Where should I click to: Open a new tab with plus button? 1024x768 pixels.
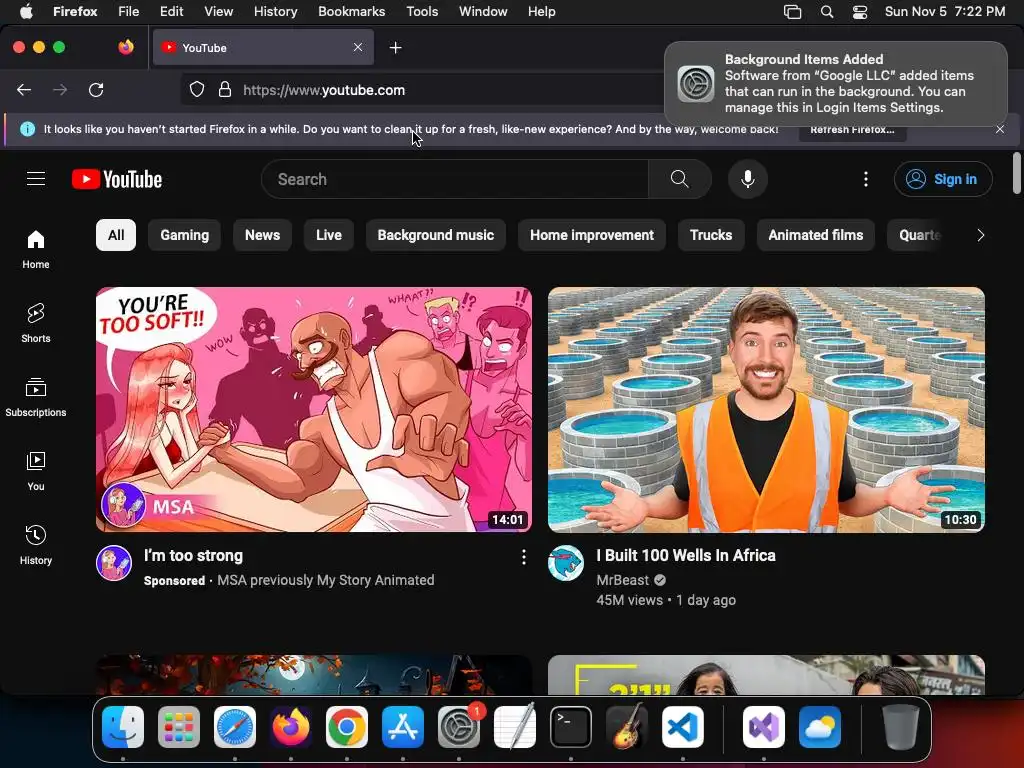click(x=395, y=48)
